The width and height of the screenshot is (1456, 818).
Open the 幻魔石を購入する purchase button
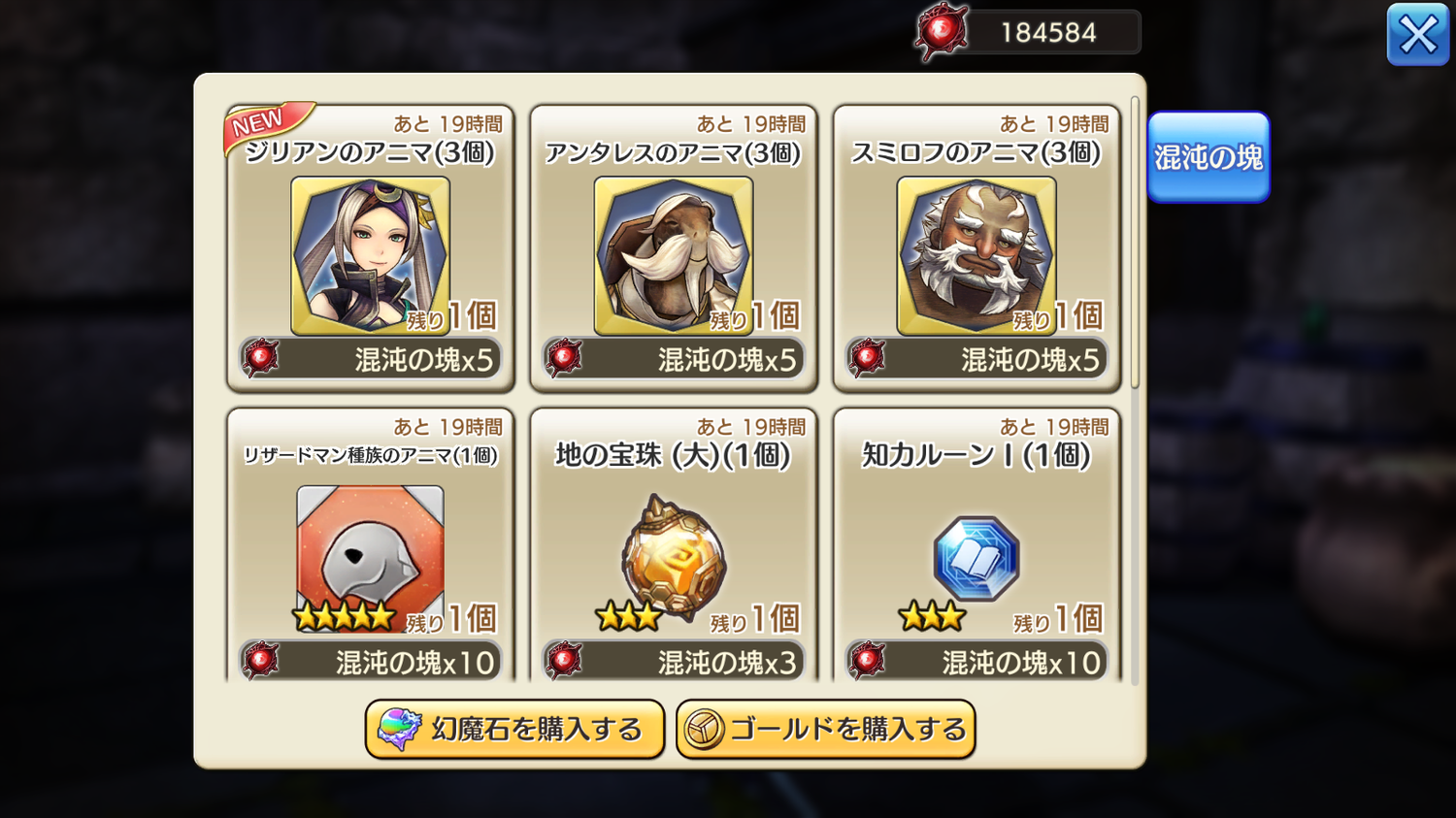point(514,730)
